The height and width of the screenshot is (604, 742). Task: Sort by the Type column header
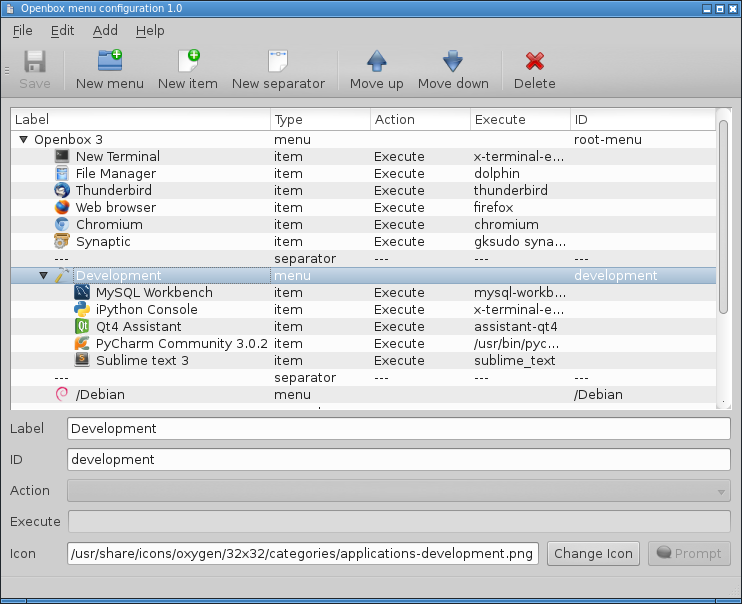pos(320,119)
